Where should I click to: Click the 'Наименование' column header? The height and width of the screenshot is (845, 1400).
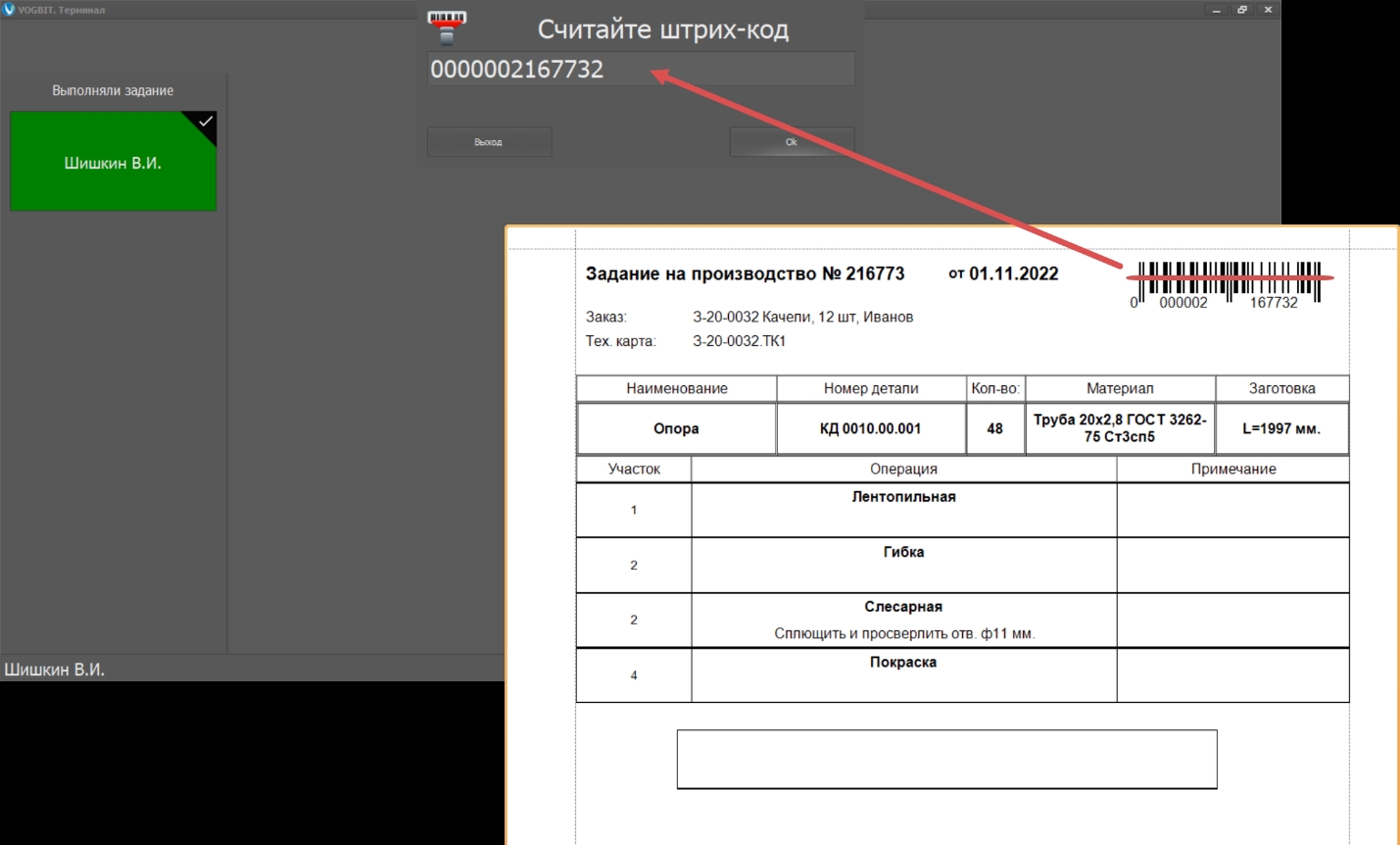[x=677, y=388]
